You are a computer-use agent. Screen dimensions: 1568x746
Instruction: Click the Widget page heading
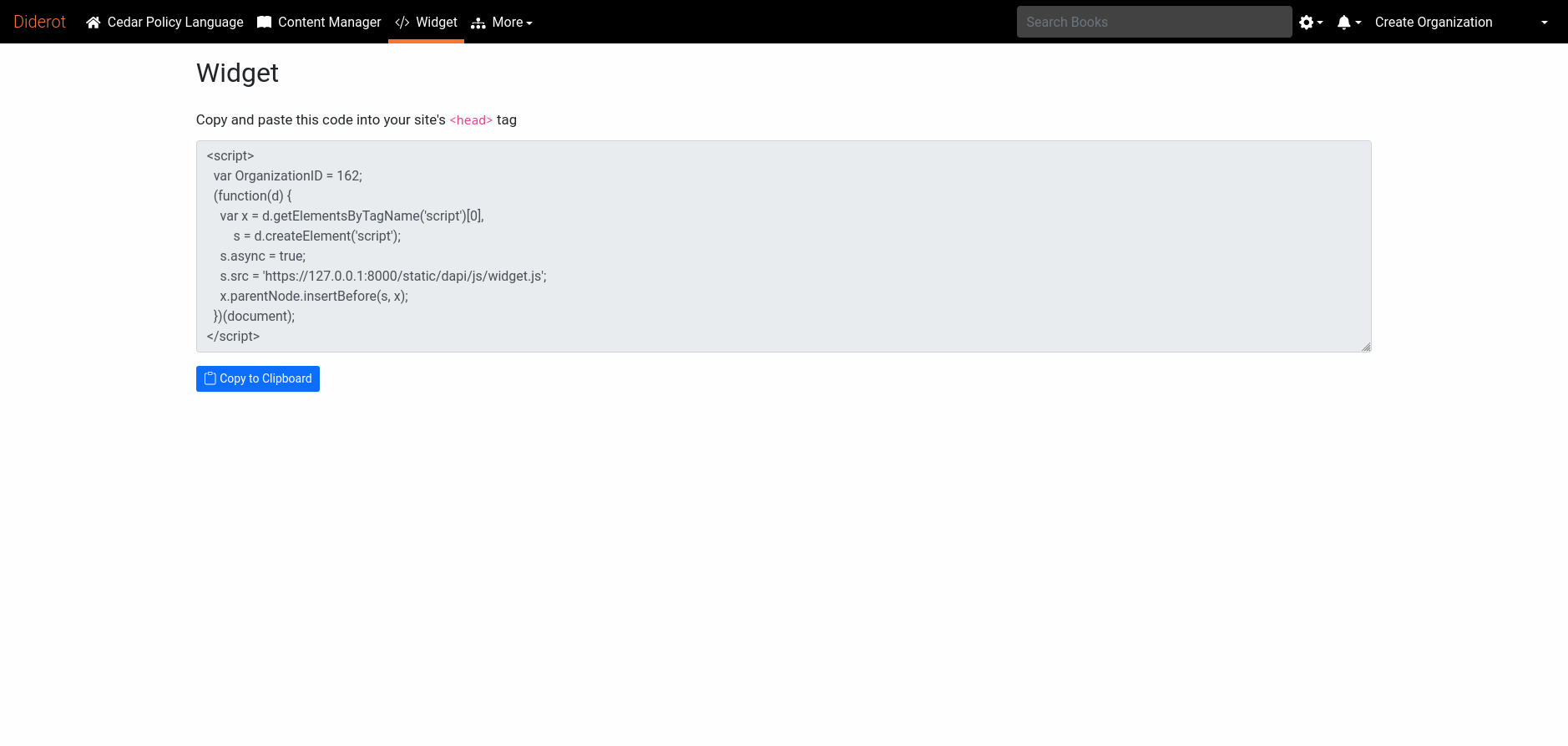[237, 73]
